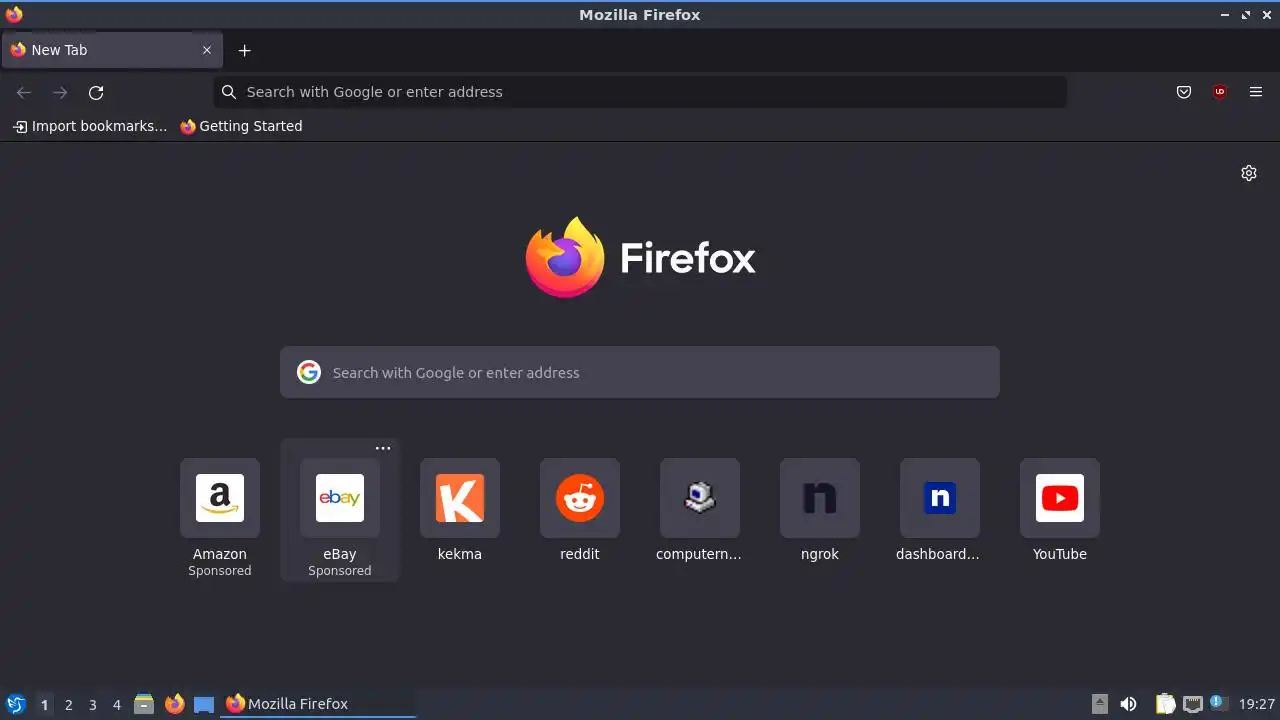The width and height of the screenshot is (1280, 720).
Task: Open a new tab with plus button
Action: pyautogui.click(x=245, y=50)
